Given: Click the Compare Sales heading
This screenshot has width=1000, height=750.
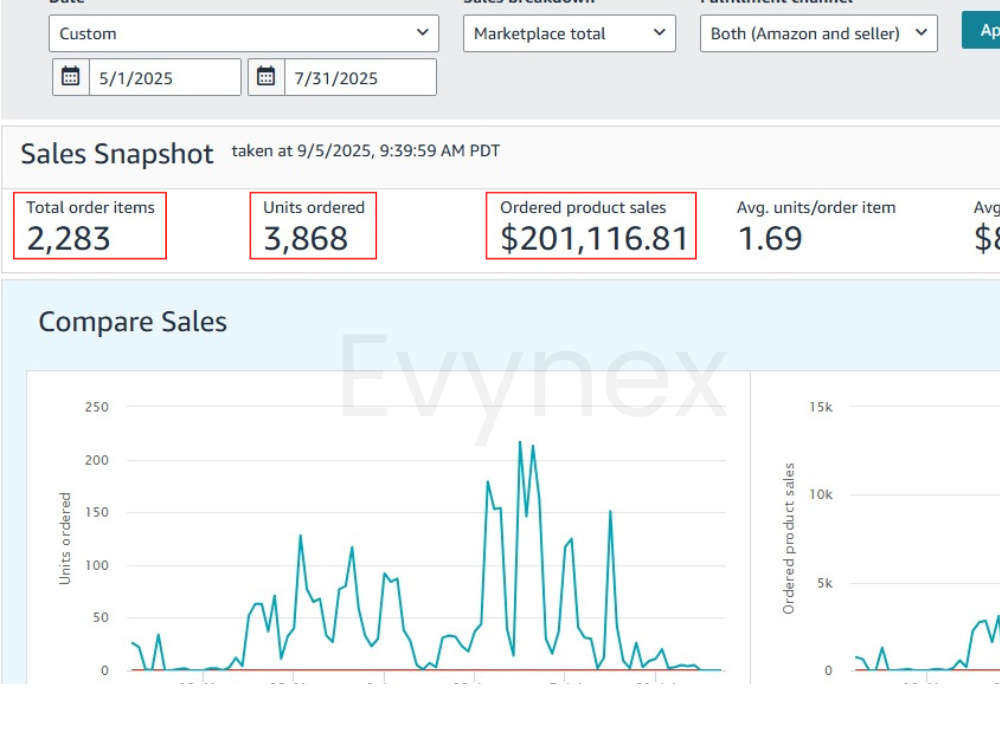Looking at the screenshot, I should pos(133,321).
